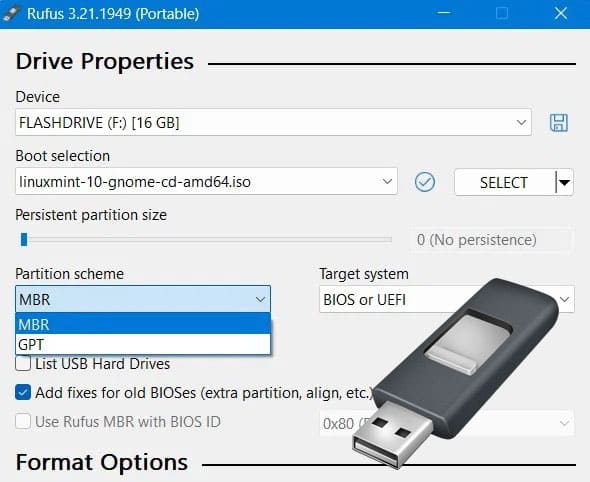This screenshot has width=590, height=482.
Task: Minimize the Rufus window
Action: coord(444,14)
